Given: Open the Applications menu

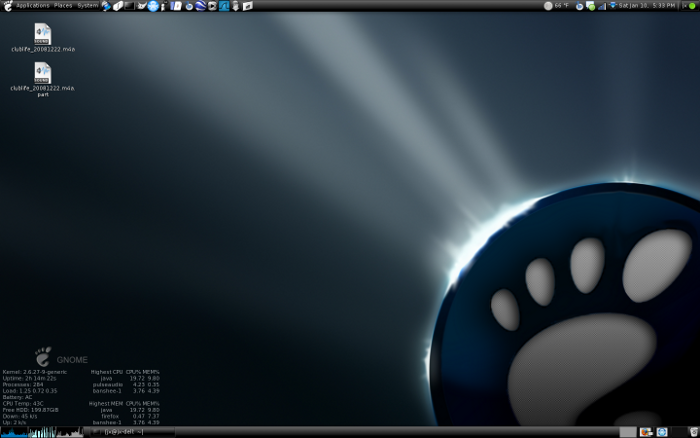Looking at the screenshot, I should pos(33,6).
